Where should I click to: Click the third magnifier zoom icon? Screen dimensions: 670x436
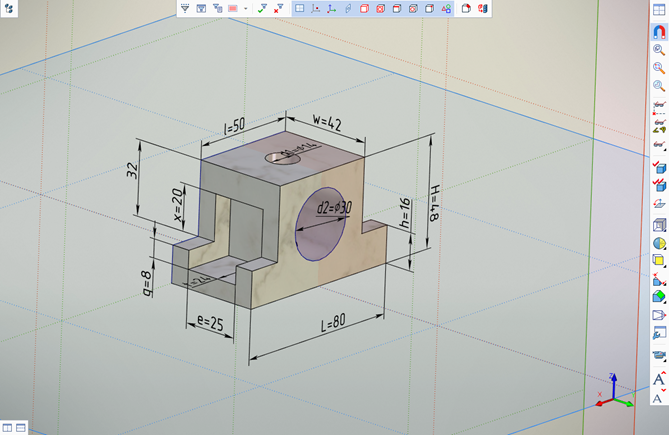659,86
